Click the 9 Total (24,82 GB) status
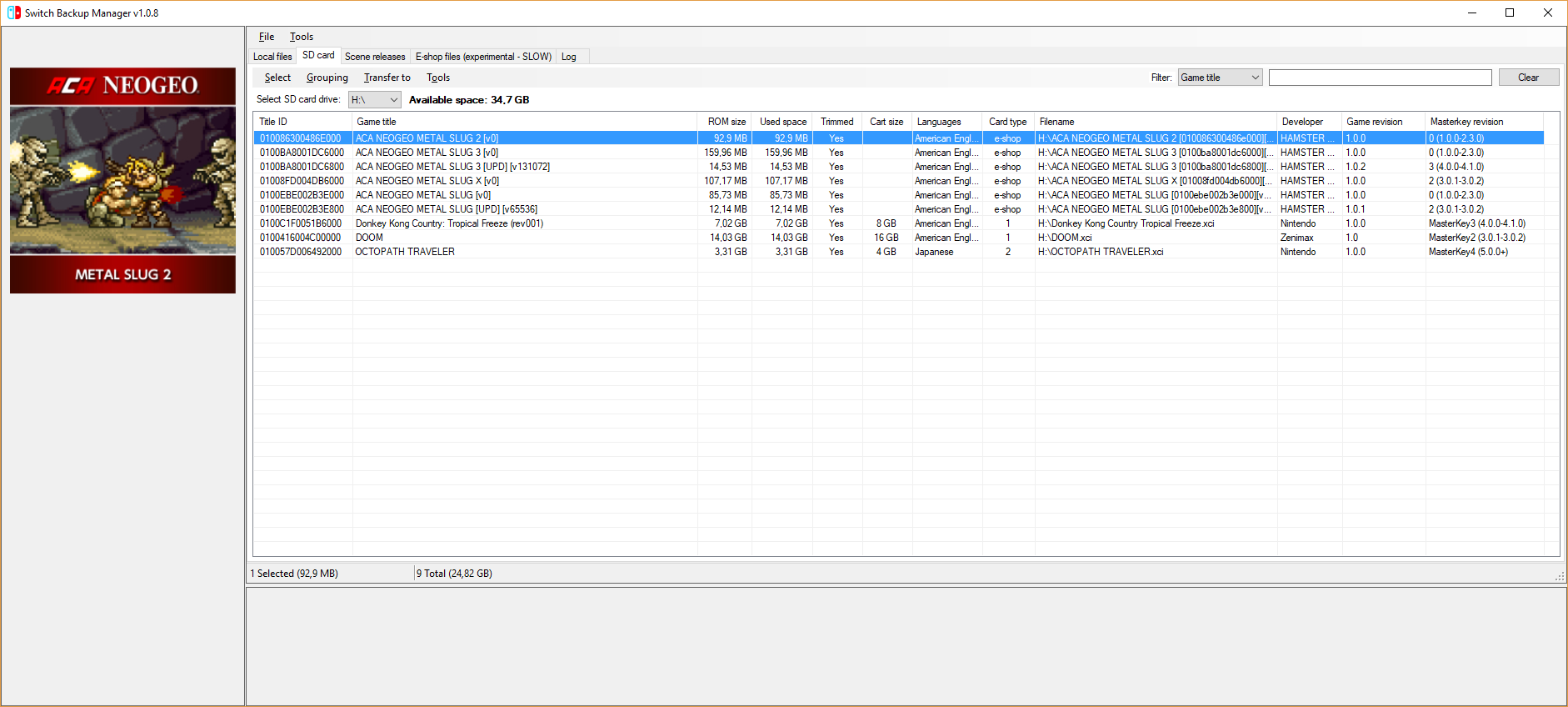1568x707 pixels. [x=454, y=574]
